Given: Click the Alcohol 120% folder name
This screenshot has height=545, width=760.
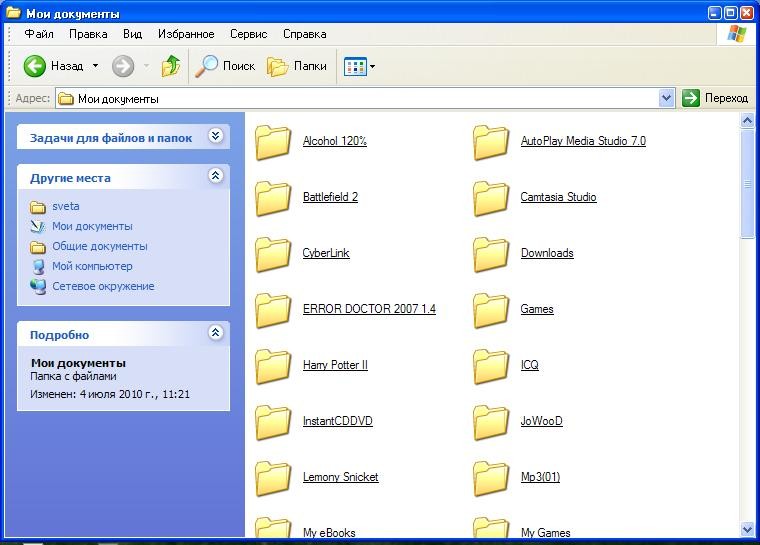Looking at the screenshot, I should pos(334,141).
